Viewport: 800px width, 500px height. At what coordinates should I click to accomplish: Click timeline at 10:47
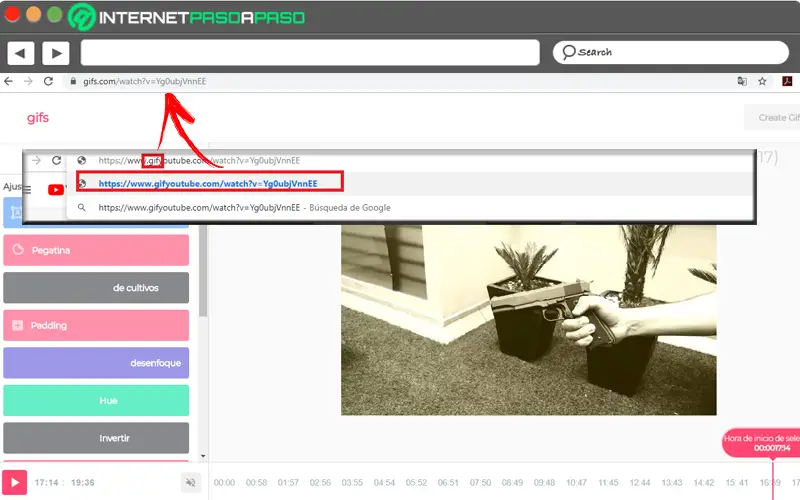pos(577,483)
